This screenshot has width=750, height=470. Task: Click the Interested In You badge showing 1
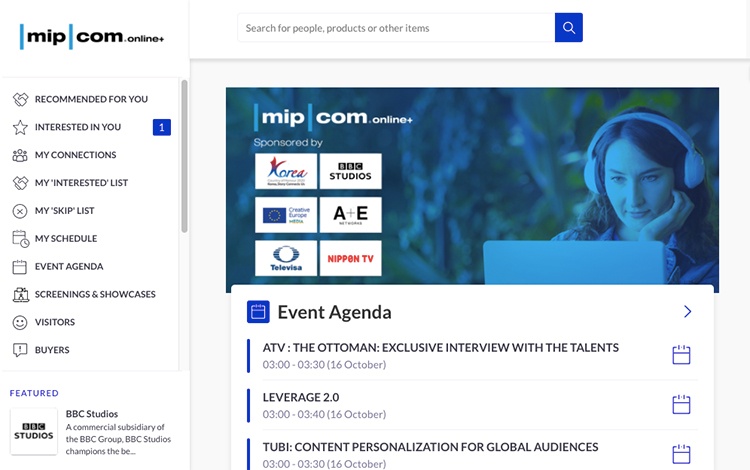[162, 127]
